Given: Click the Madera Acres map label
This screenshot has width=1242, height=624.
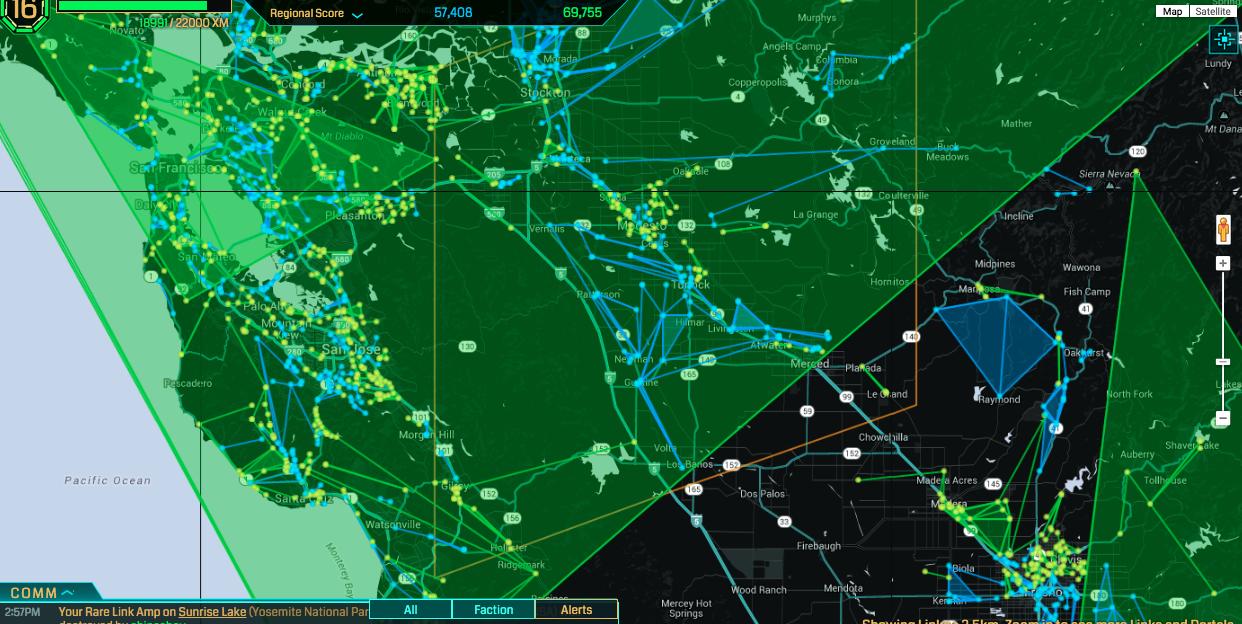Looking at the screenshot, I should (947, 481).
